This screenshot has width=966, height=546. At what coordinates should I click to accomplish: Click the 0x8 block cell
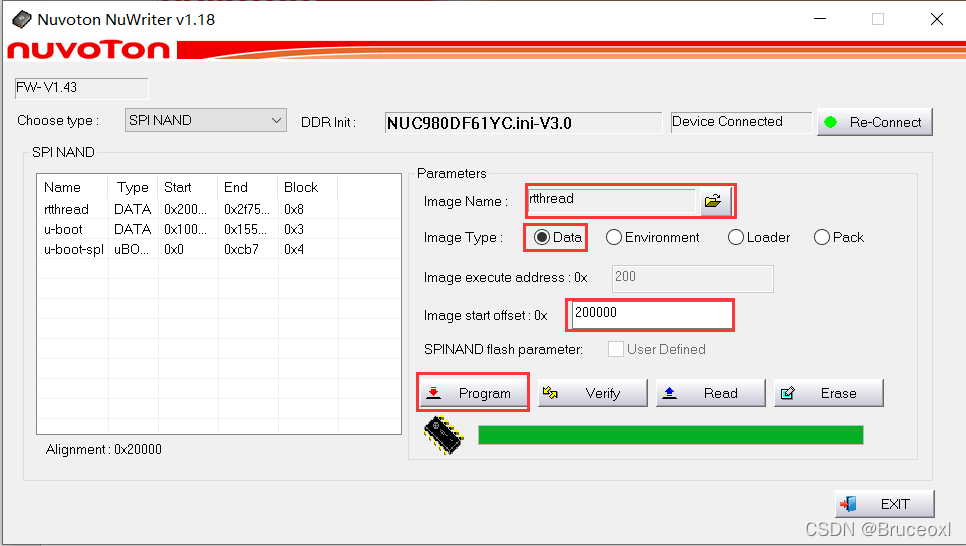307,210
